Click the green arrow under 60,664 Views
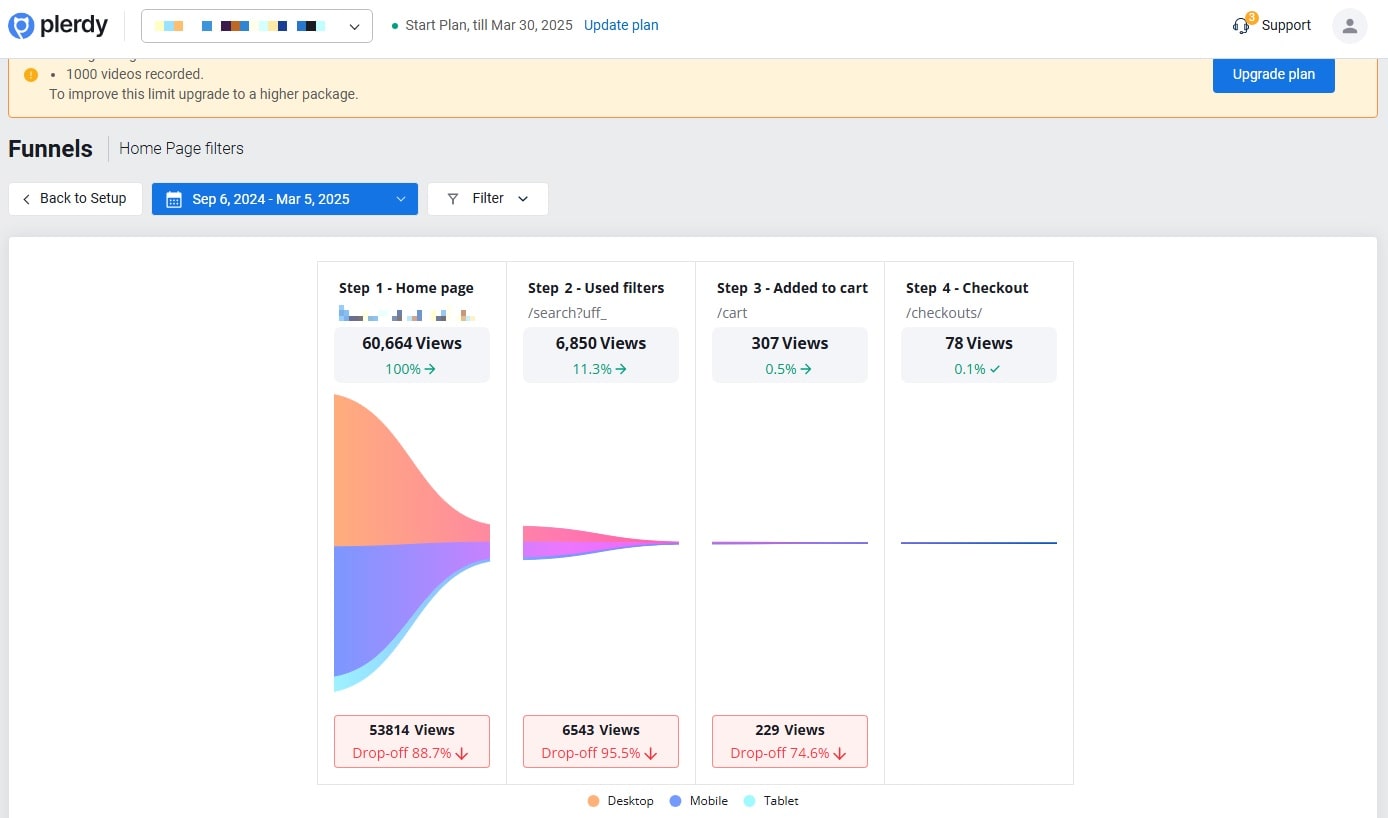The width and height of the screenshot is (1388, 818). point(428,368)
